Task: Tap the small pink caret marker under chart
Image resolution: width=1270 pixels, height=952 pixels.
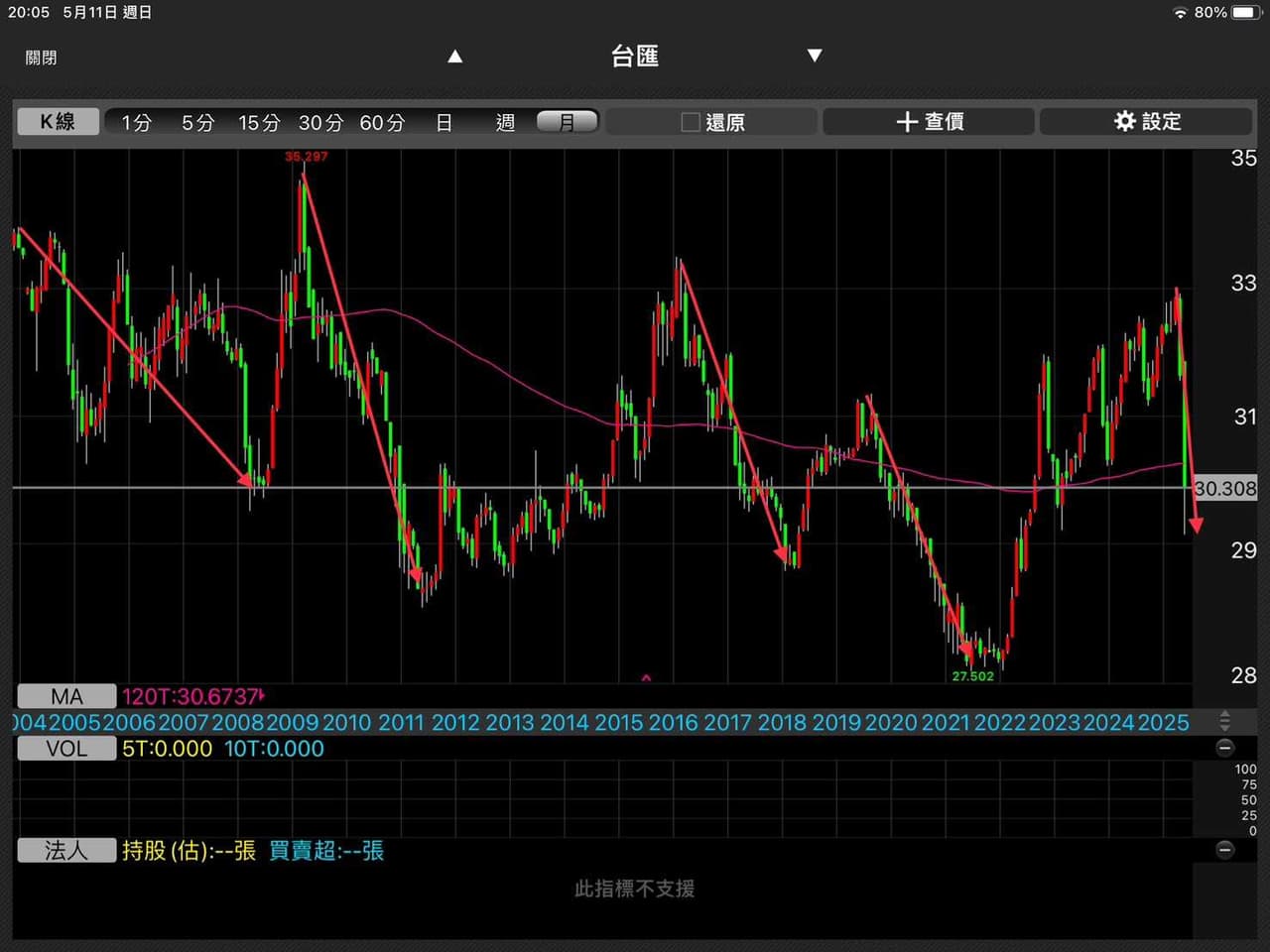Action: [x=646, y=678]
